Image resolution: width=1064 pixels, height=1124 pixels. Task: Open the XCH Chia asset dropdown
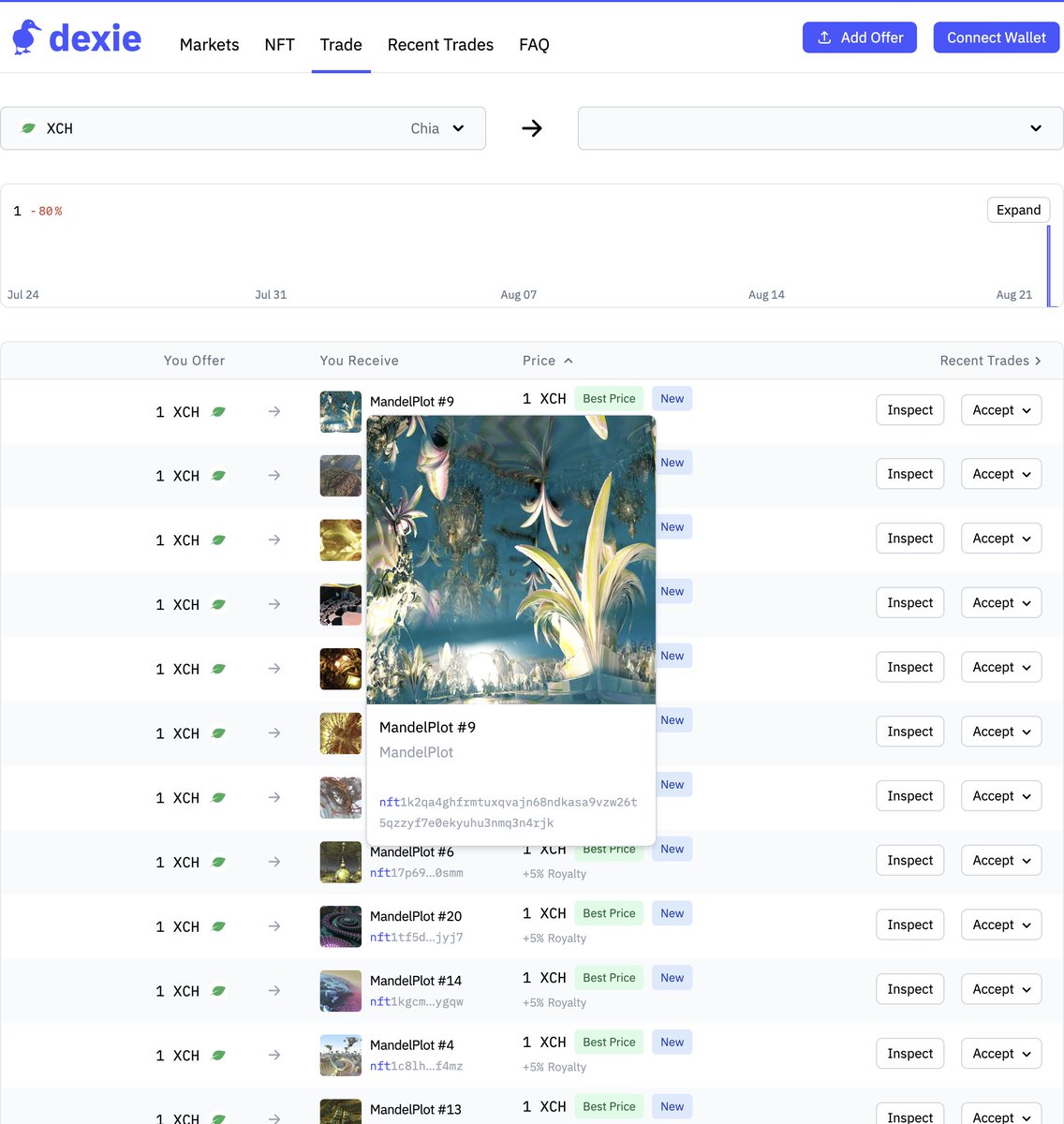click(x=243, y=128)
